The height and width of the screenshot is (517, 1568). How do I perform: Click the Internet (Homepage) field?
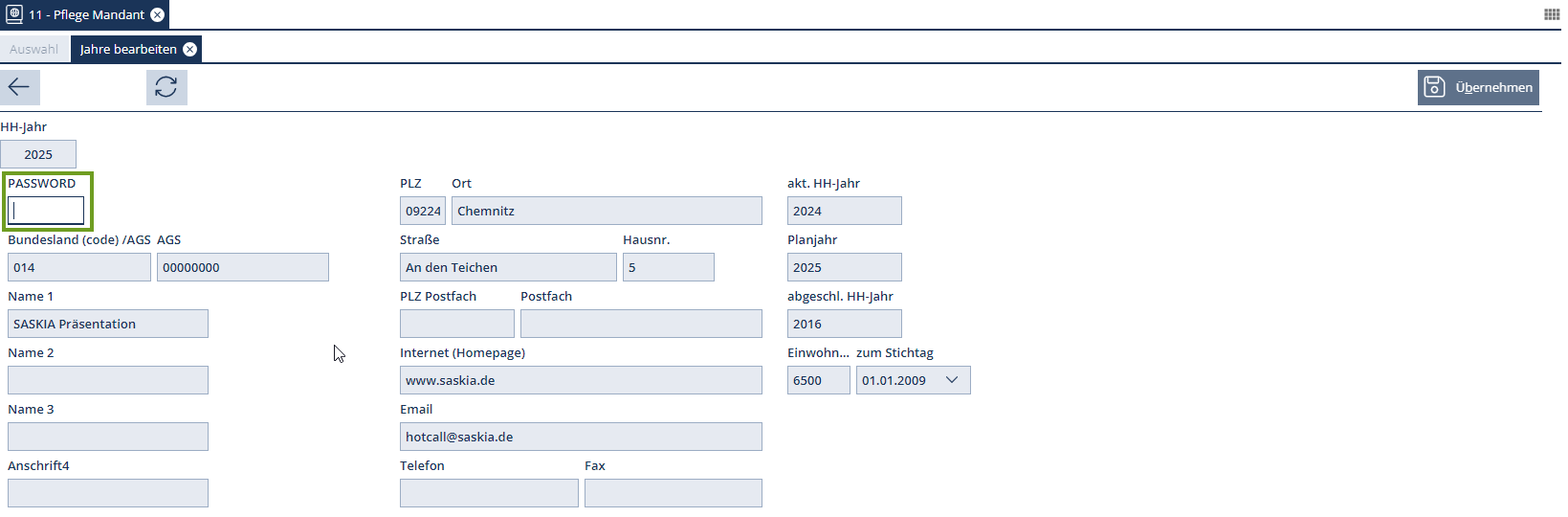581,380
